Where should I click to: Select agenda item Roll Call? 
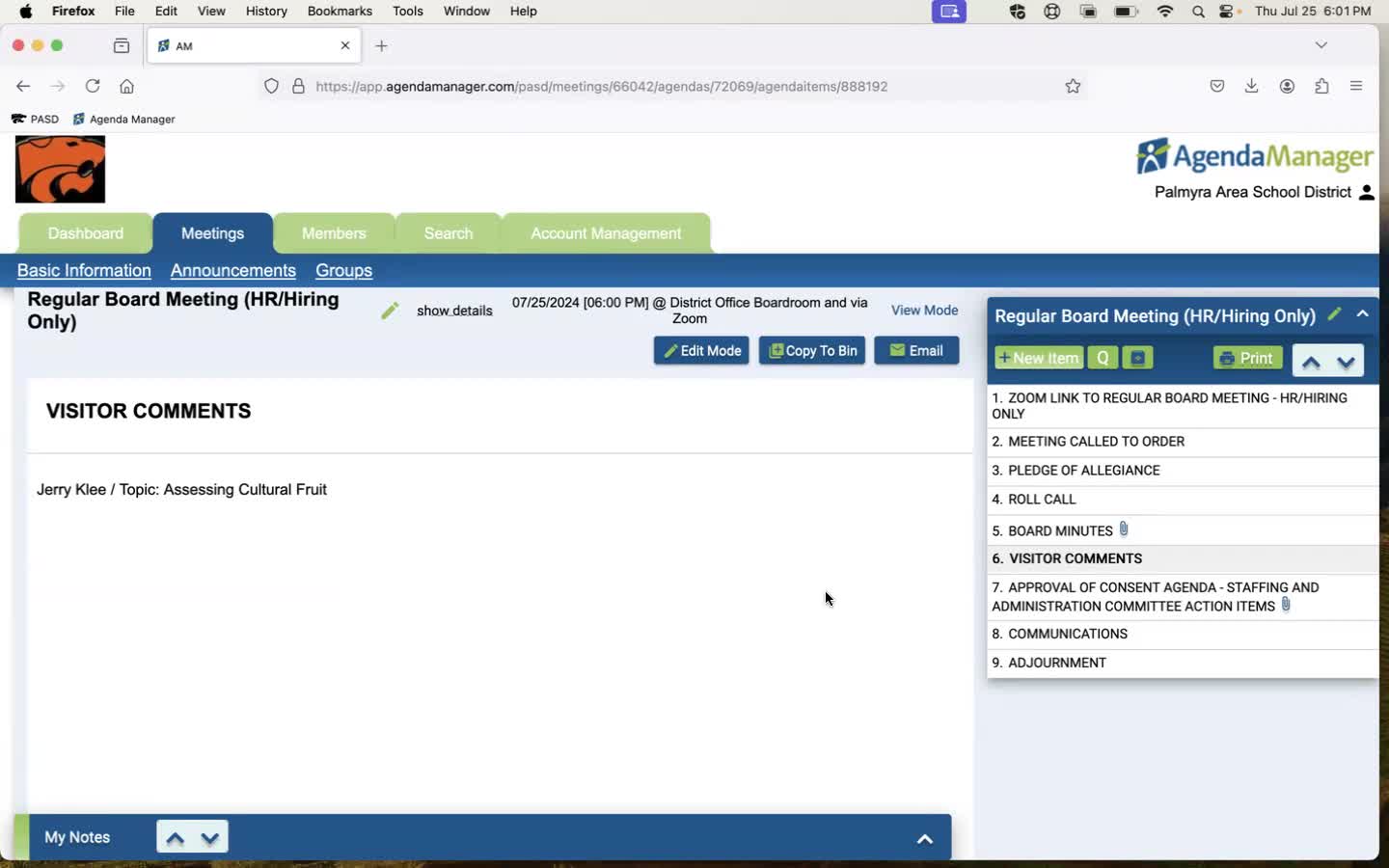click(1183, 500)
